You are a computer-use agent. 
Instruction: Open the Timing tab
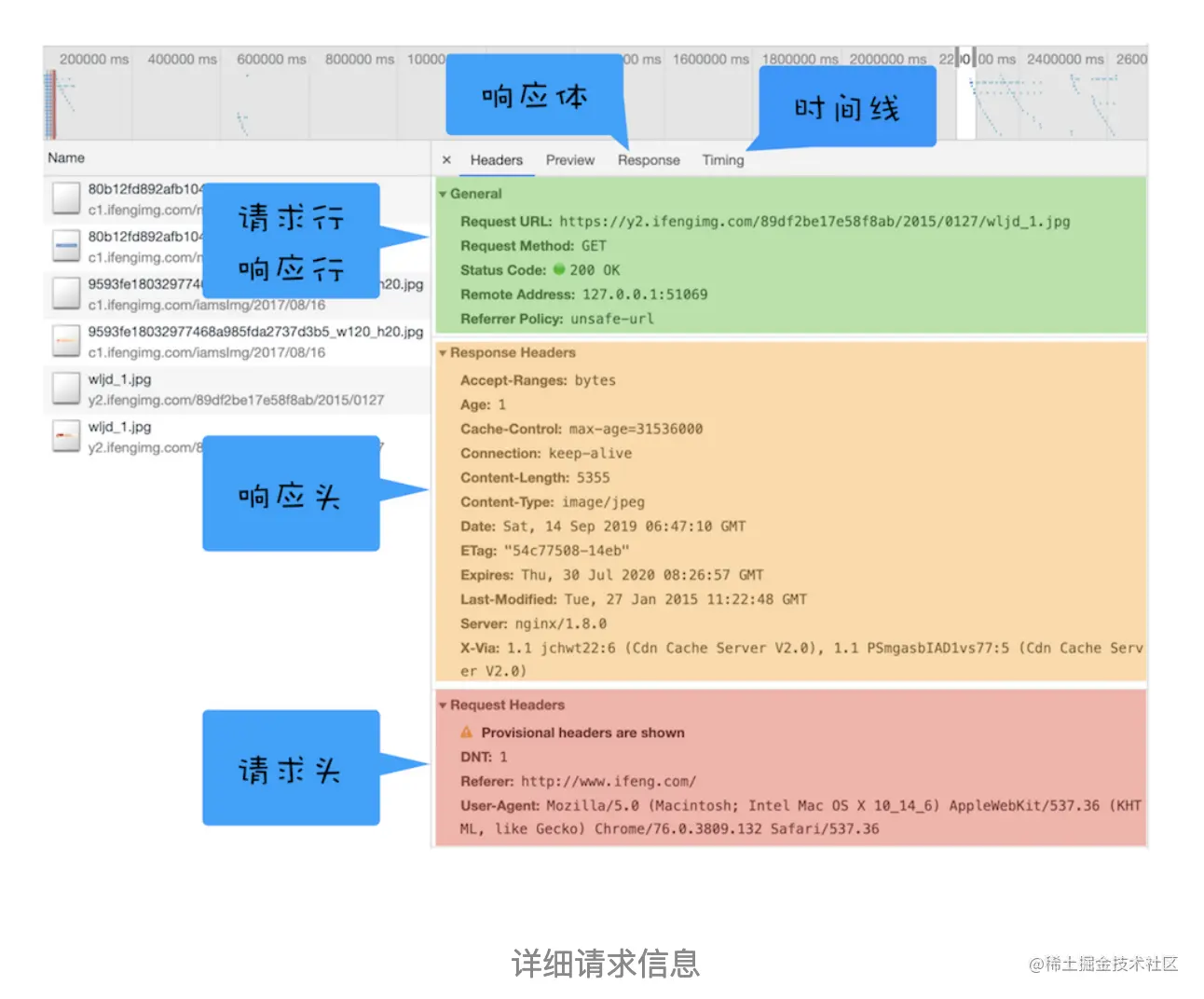click(x=723, y=160)
